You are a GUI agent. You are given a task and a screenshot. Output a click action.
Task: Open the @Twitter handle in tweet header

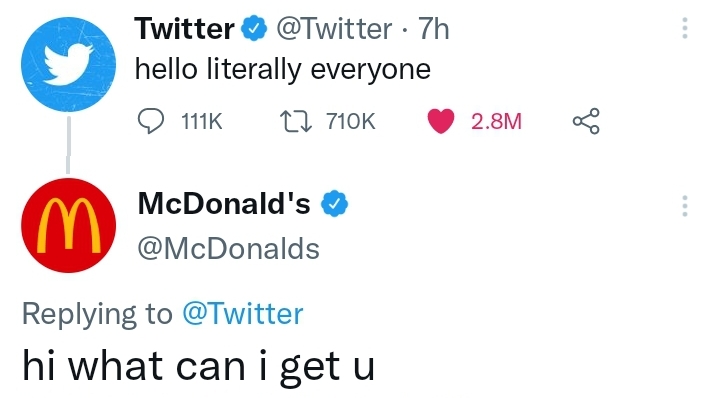pos(334,29)
